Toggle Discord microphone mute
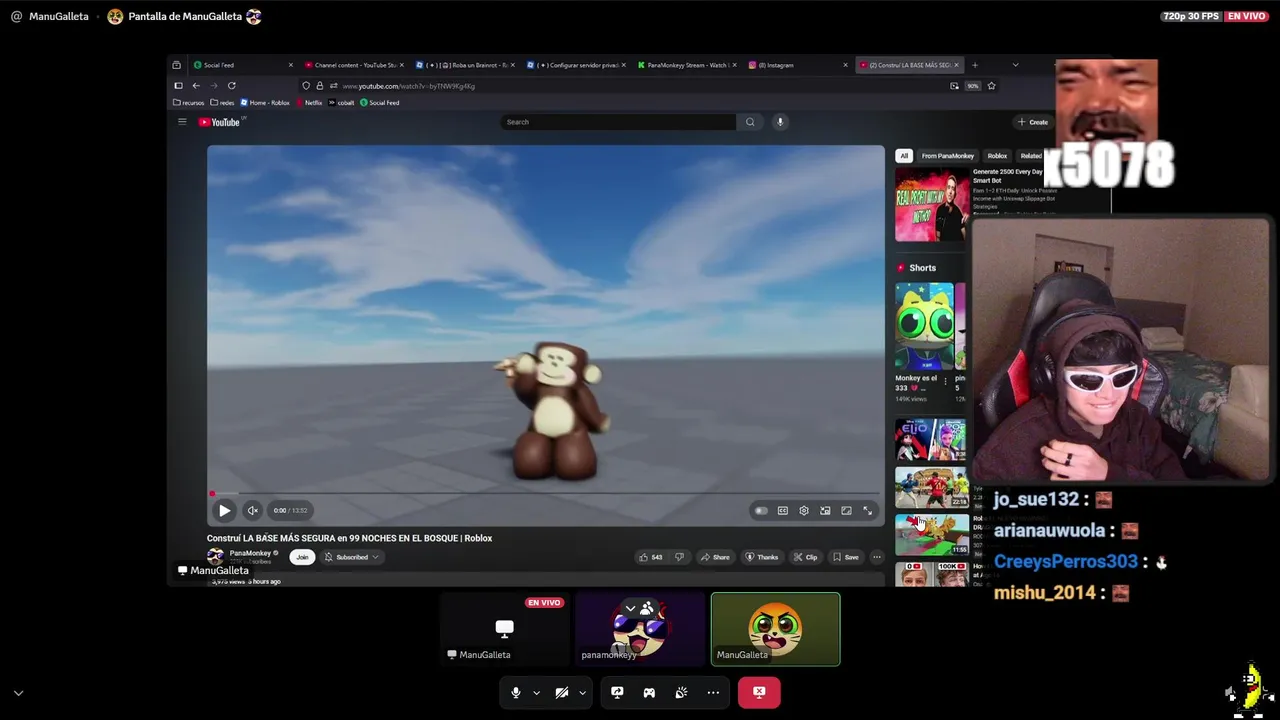This screenshot has height=720, width=1280. click(516, 692)
